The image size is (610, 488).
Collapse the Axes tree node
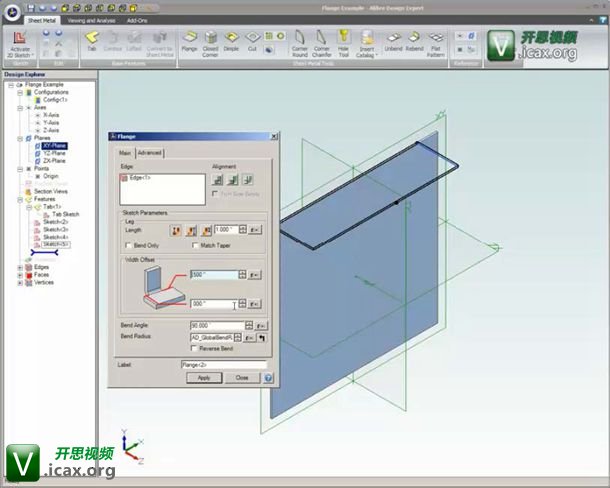coord(20,108)
